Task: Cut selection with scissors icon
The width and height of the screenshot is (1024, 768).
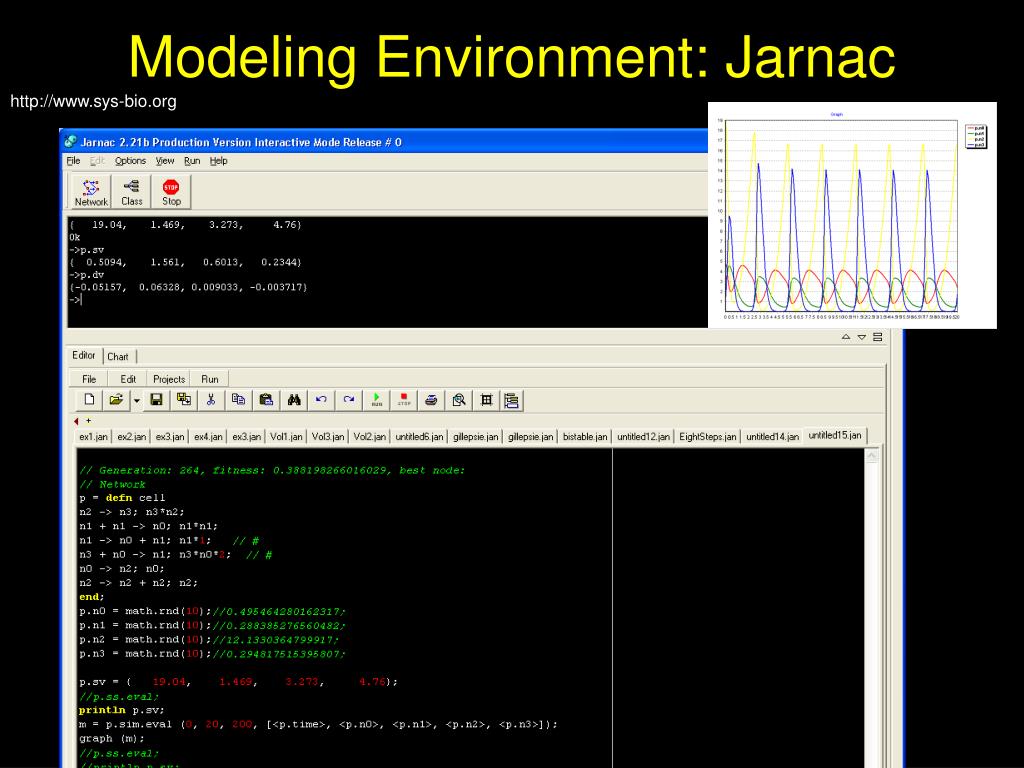Action: coord(211,400)
